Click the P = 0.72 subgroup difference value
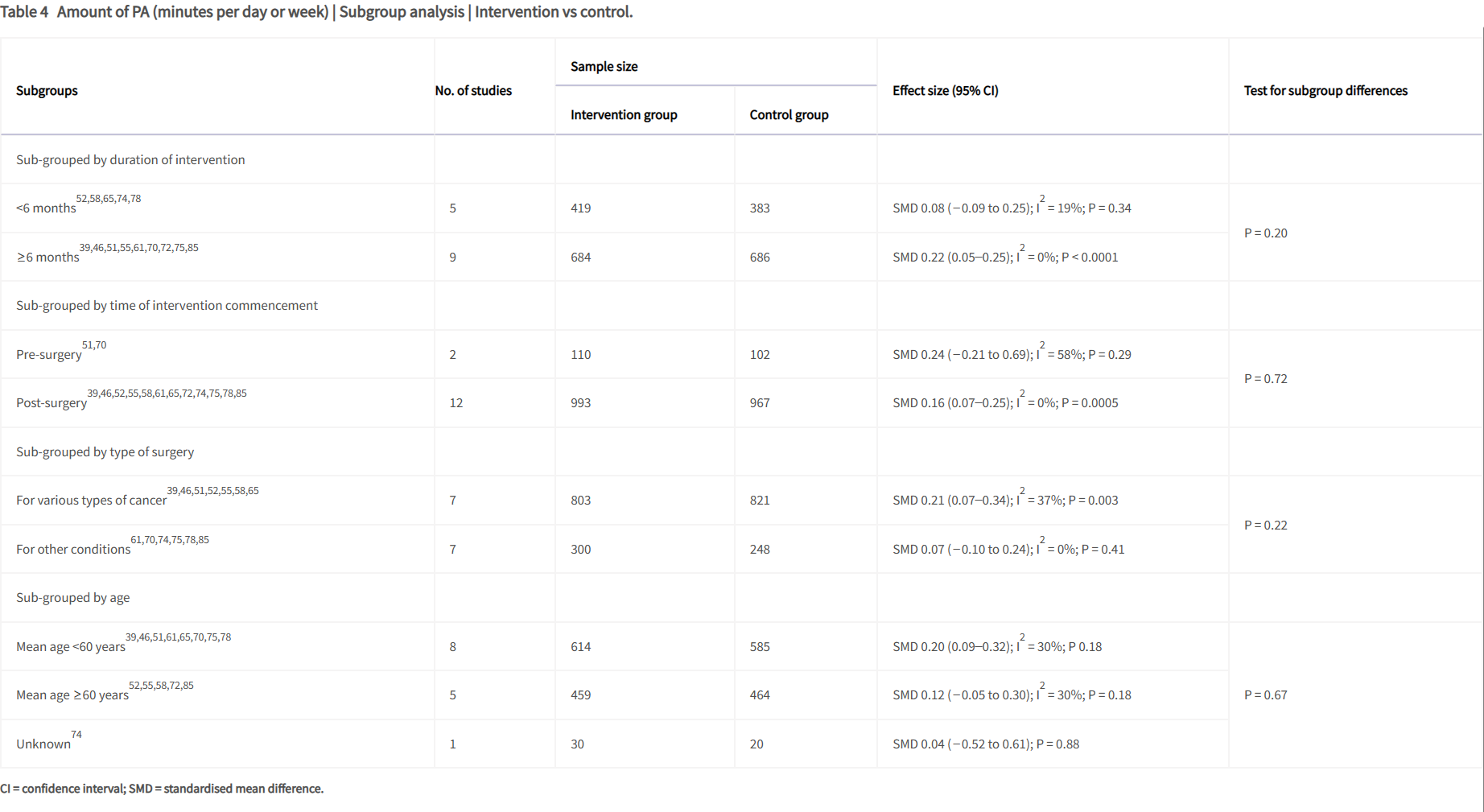1484x812 pixels. click(1265, 378)
